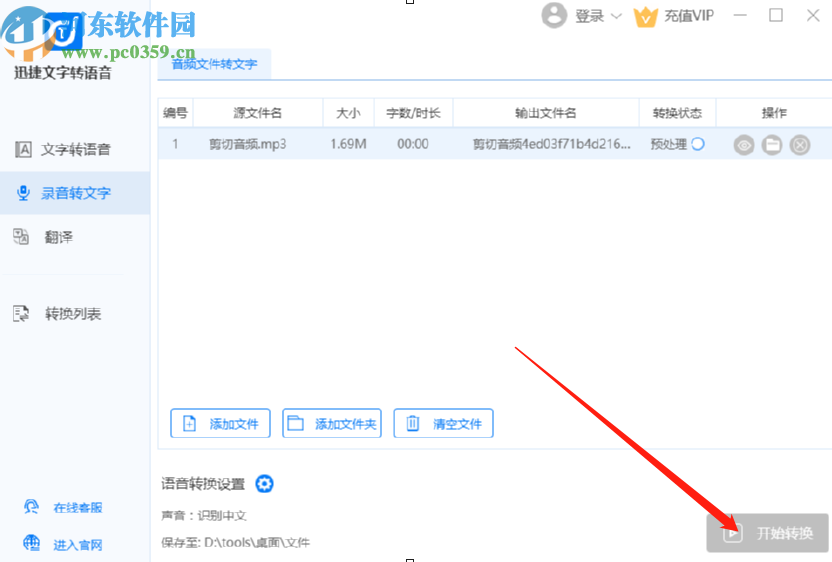The width and height of the screenshot is (832, 562).
Task: Click the translate icon in the sidebar
Action: click(x=21, y=237)
